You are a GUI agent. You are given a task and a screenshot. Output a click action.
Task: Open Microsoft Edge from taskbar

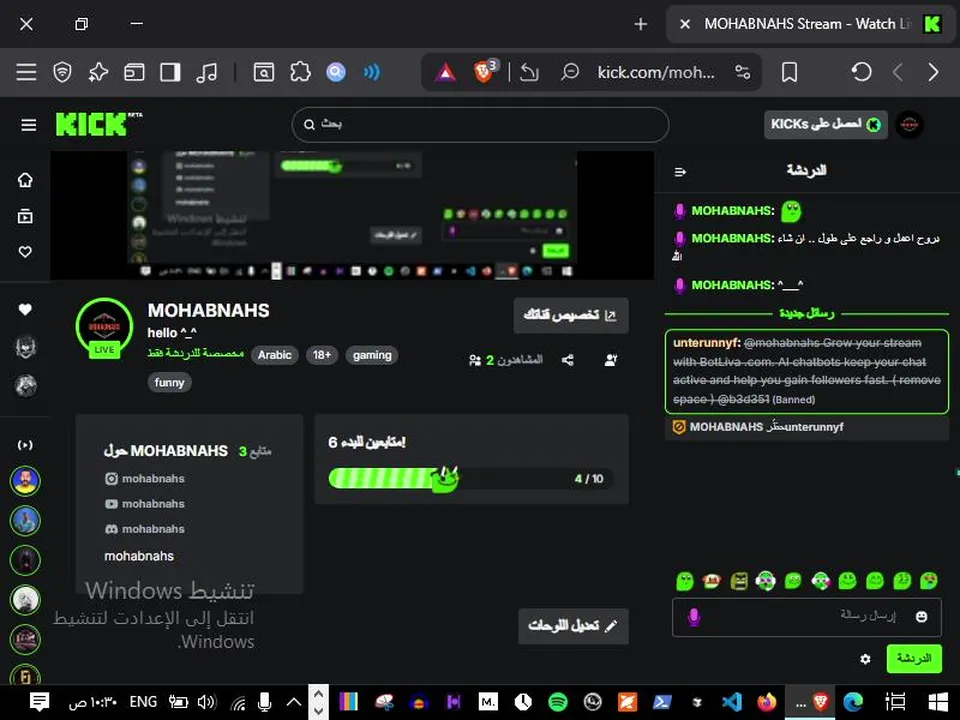852,702
